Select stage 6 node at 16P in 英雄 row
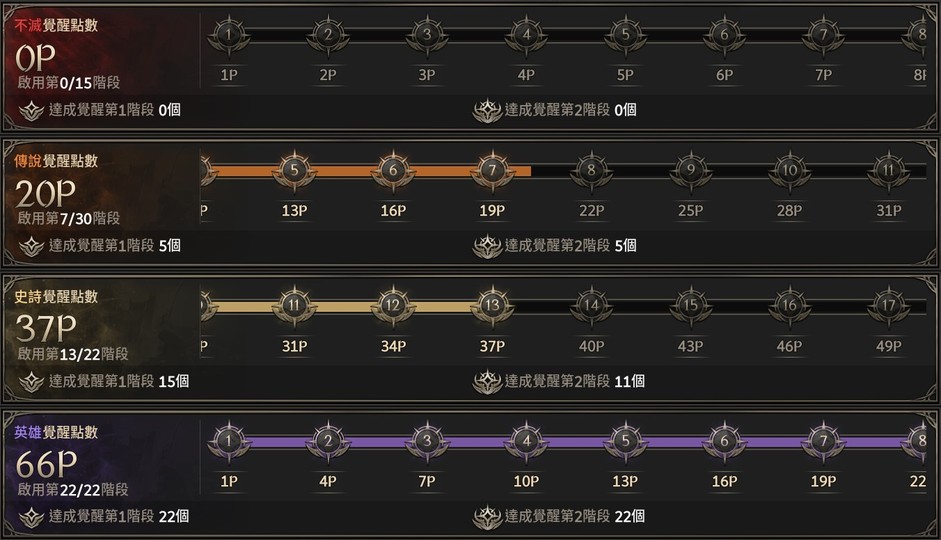The height and width of the screenshot is (540, 941). [x=724, y=441]
